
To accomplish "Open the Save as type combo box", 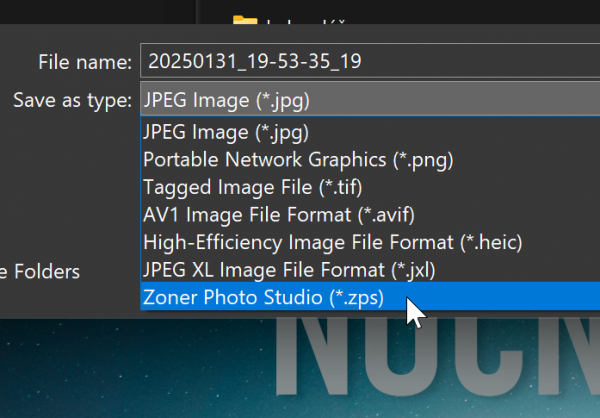I will (x=370, y=99).
